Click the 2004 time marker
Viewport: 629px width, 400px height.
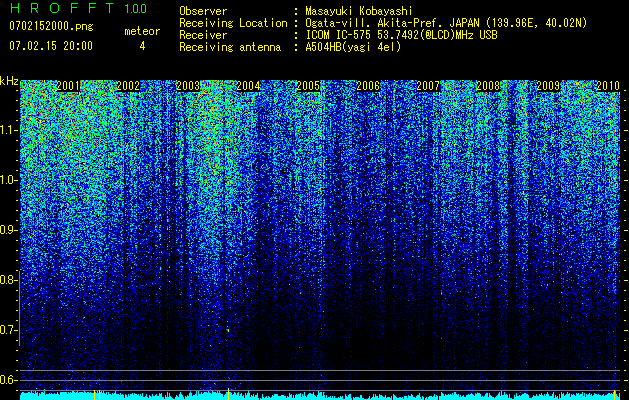[x=248, y=86]
